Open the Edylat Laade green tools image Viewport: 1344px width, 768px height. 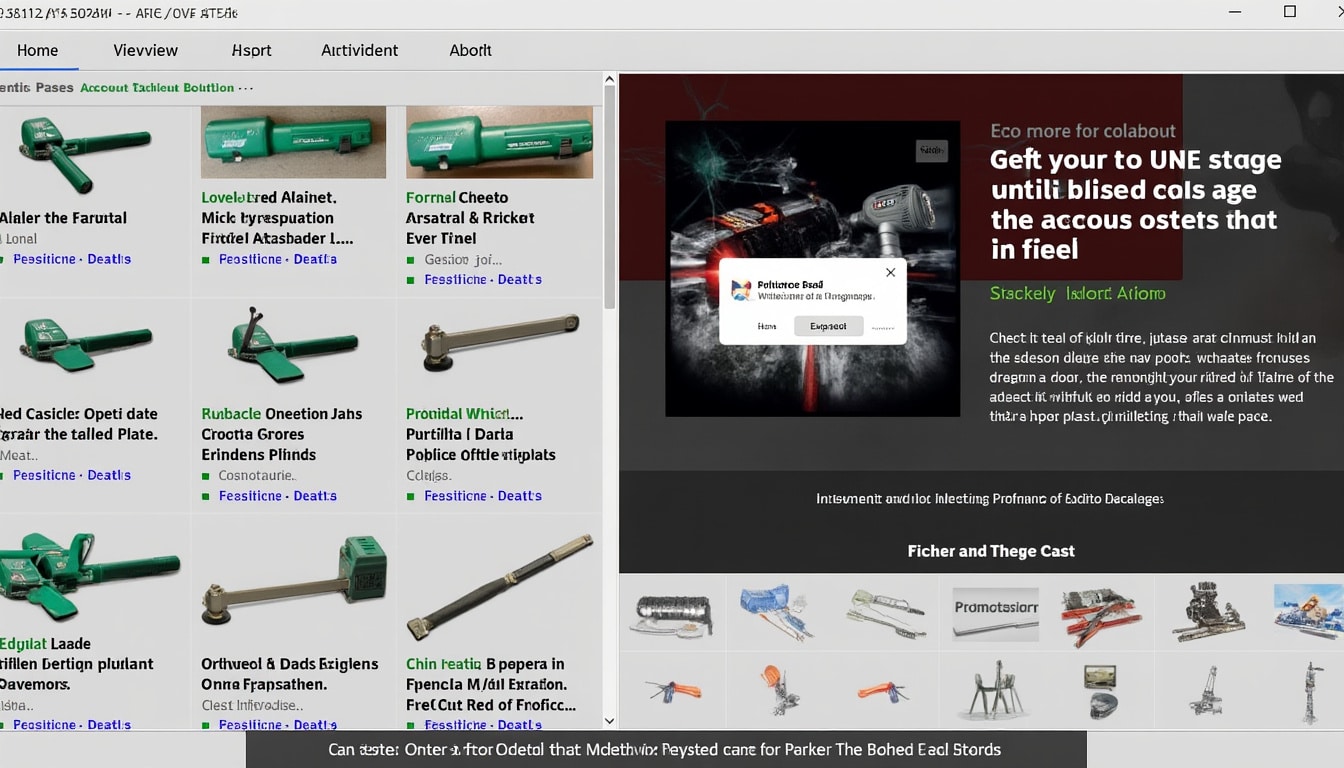pos(88,575)
